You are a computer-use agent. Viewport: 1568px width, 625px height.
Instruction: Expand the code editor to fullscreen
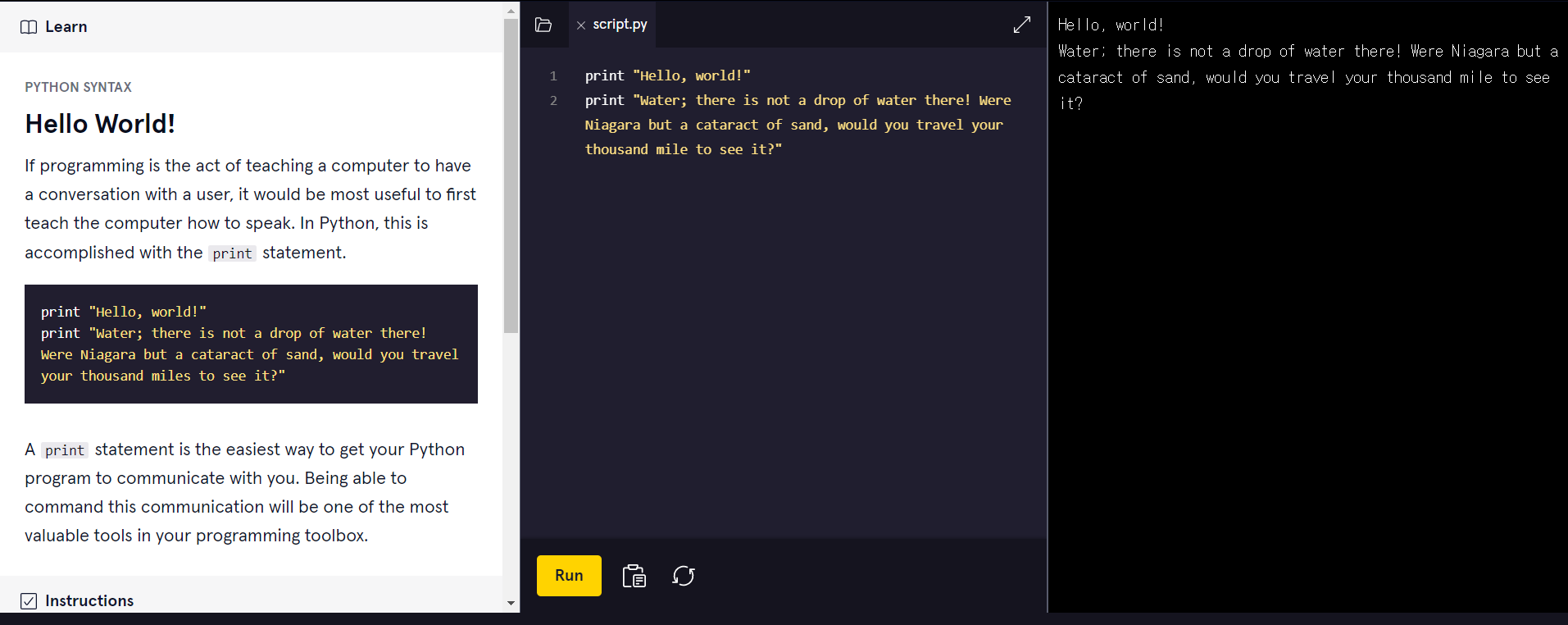[1021, 25]
